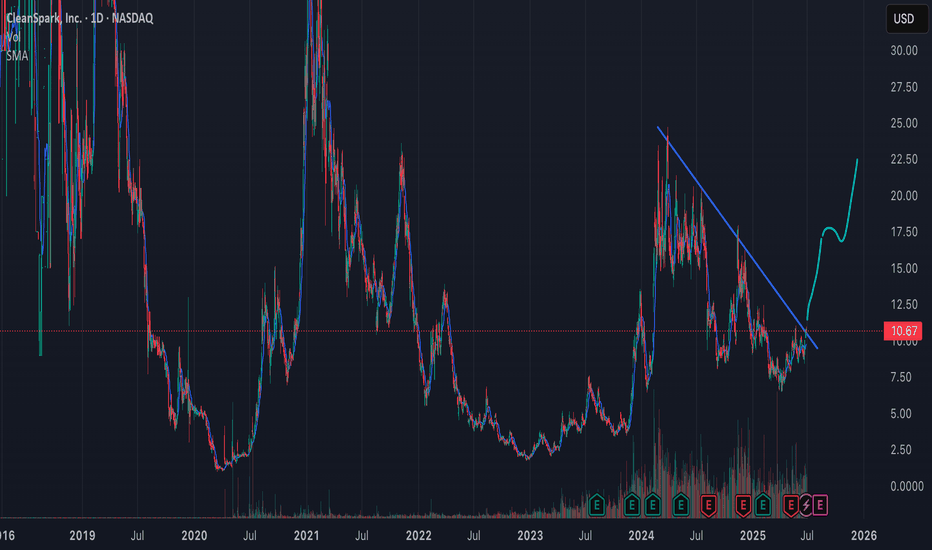Screen dimensions: 932x550
Task: Click the 30.00 price axis label
Action: 903,51
